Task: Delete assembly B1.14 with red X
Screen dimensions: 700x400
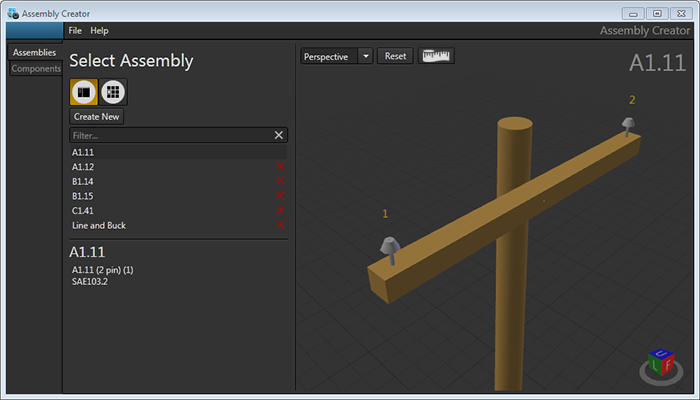Action: pos(280,182)
